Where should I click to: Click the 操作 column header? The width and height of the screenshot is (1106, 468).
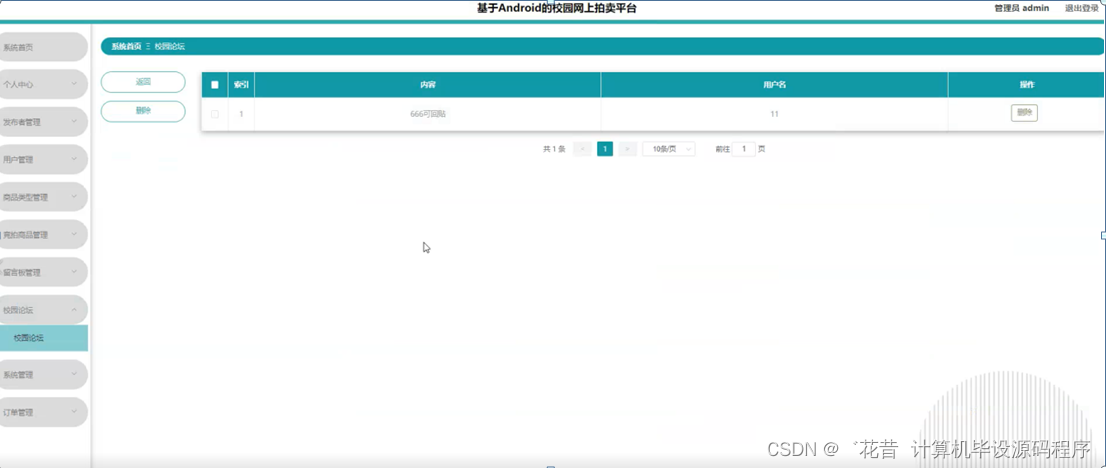[1027, 85]
